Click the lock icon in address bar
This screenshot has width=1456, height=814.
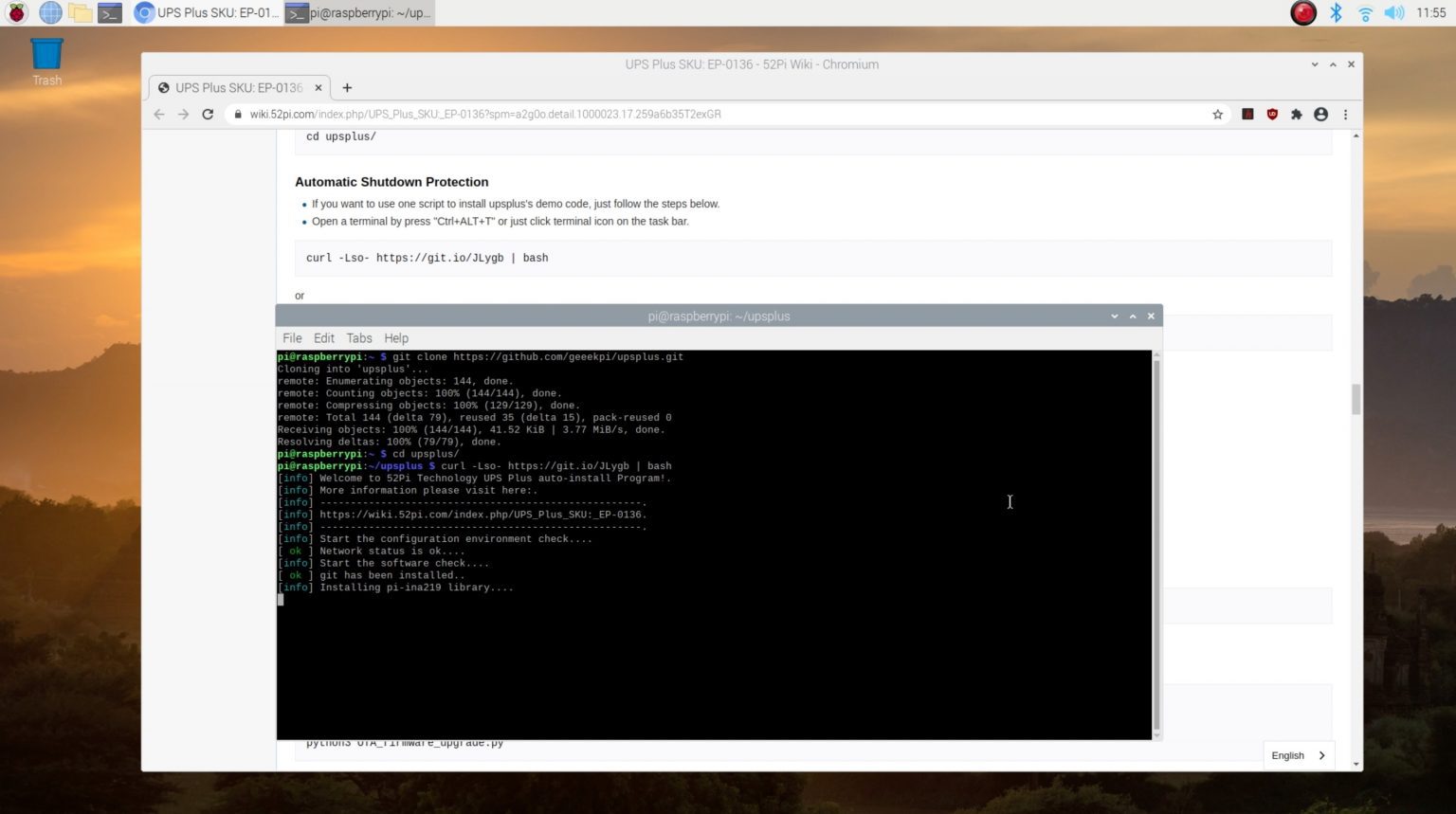coord(238,114)
